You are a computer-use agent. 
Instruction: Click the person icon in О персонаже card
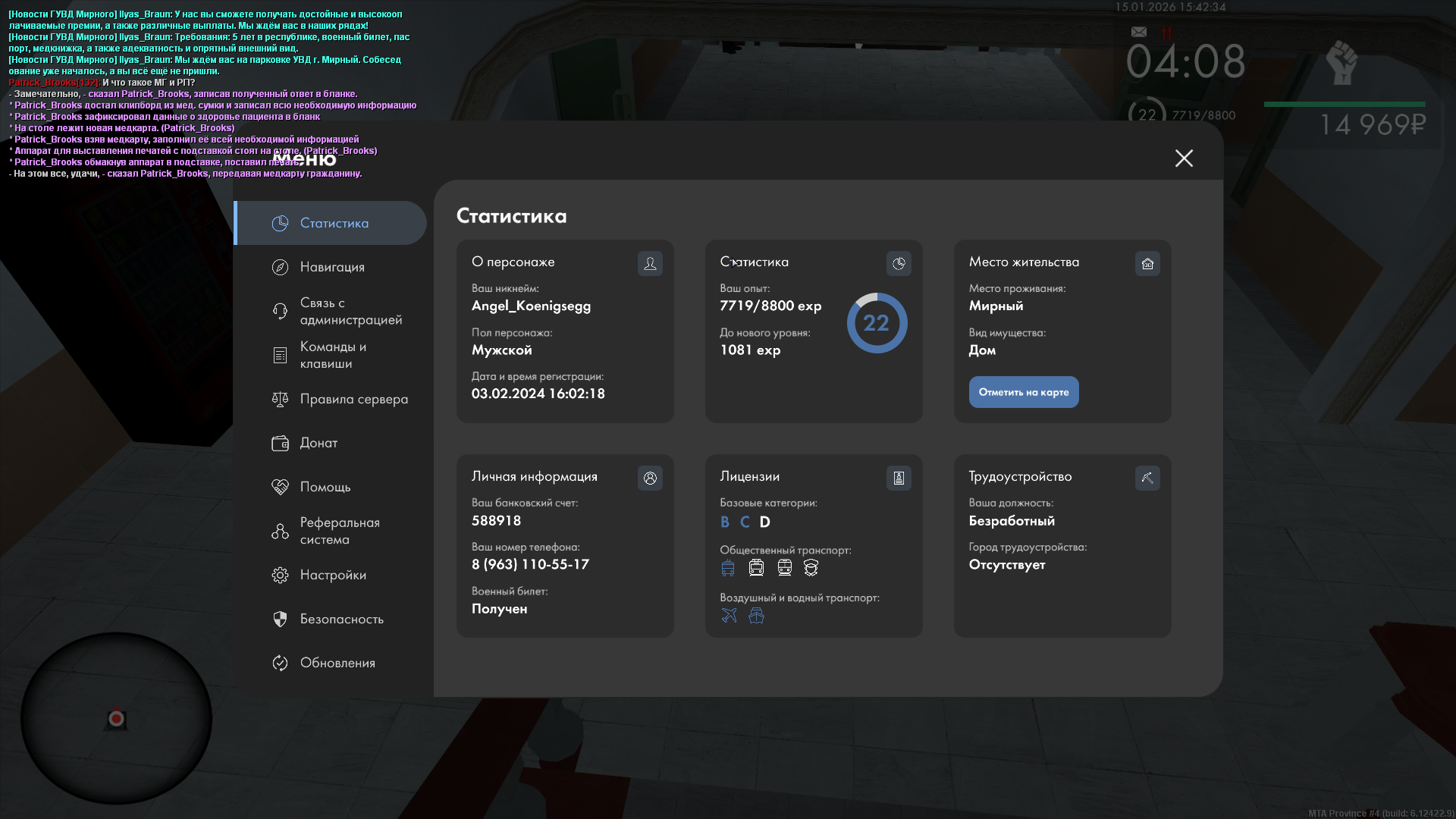coord(650,263)
